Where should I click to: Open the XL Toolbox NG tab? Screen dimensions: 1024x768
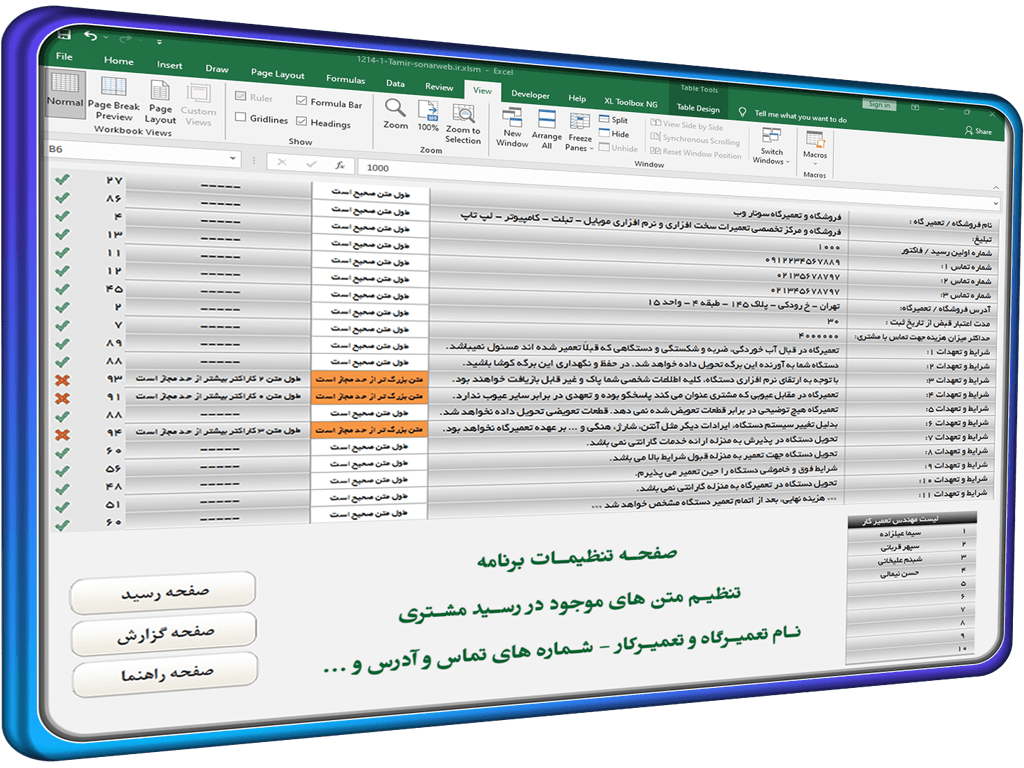tap(630, 103)
